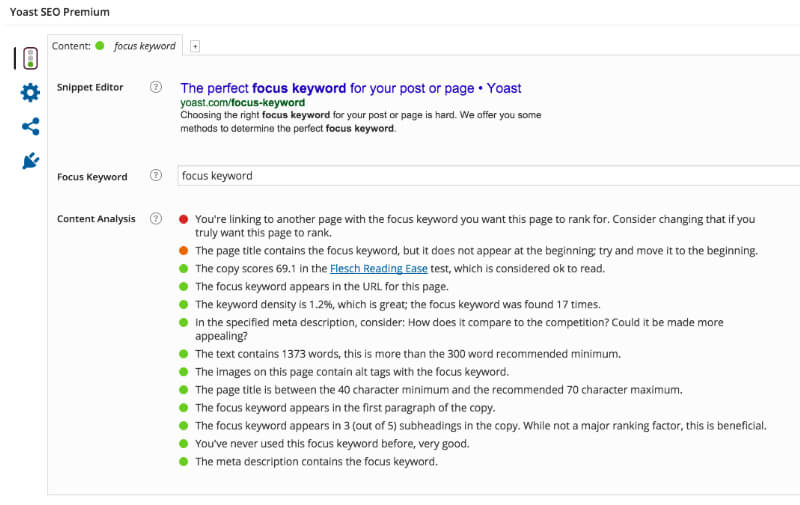Open the plug add-ons tab icon
Screen dimensions: 800x505
click(31, 161)
